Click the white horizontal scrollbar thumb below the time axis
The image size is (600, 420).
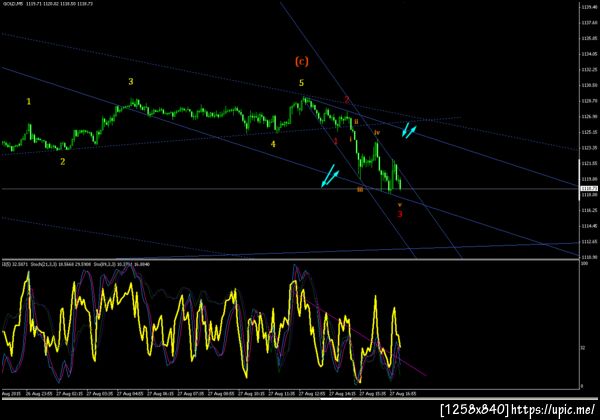click(x=336, y=399)
